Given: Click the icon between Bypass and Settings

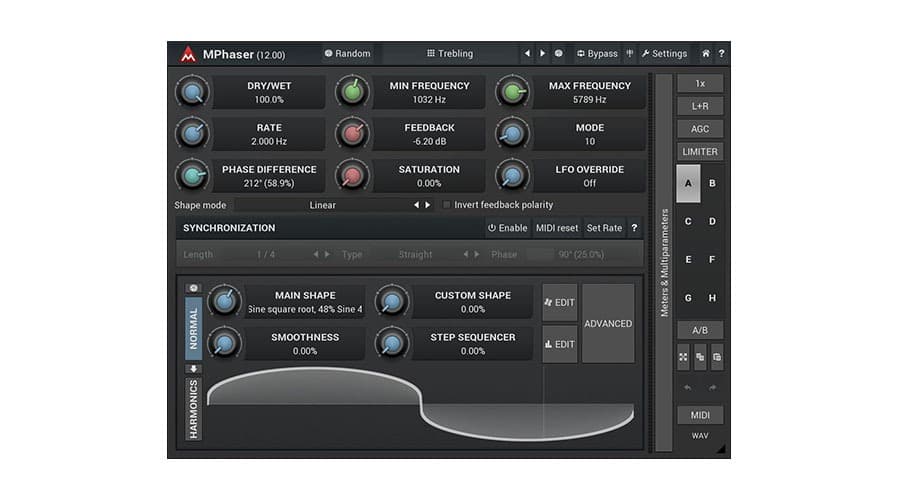Looking at the screenshot, I should (630, 53).
